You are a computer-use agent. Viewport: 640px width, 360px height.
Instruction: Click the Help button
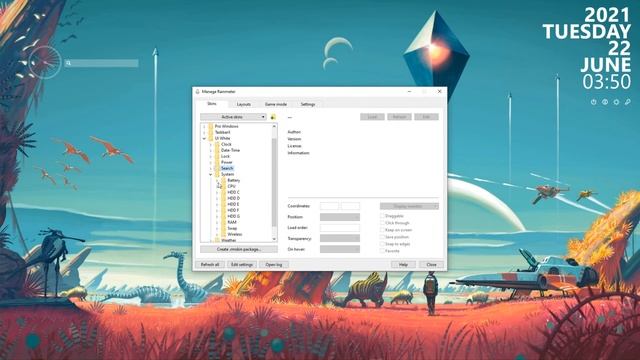[x=403, y=264]
